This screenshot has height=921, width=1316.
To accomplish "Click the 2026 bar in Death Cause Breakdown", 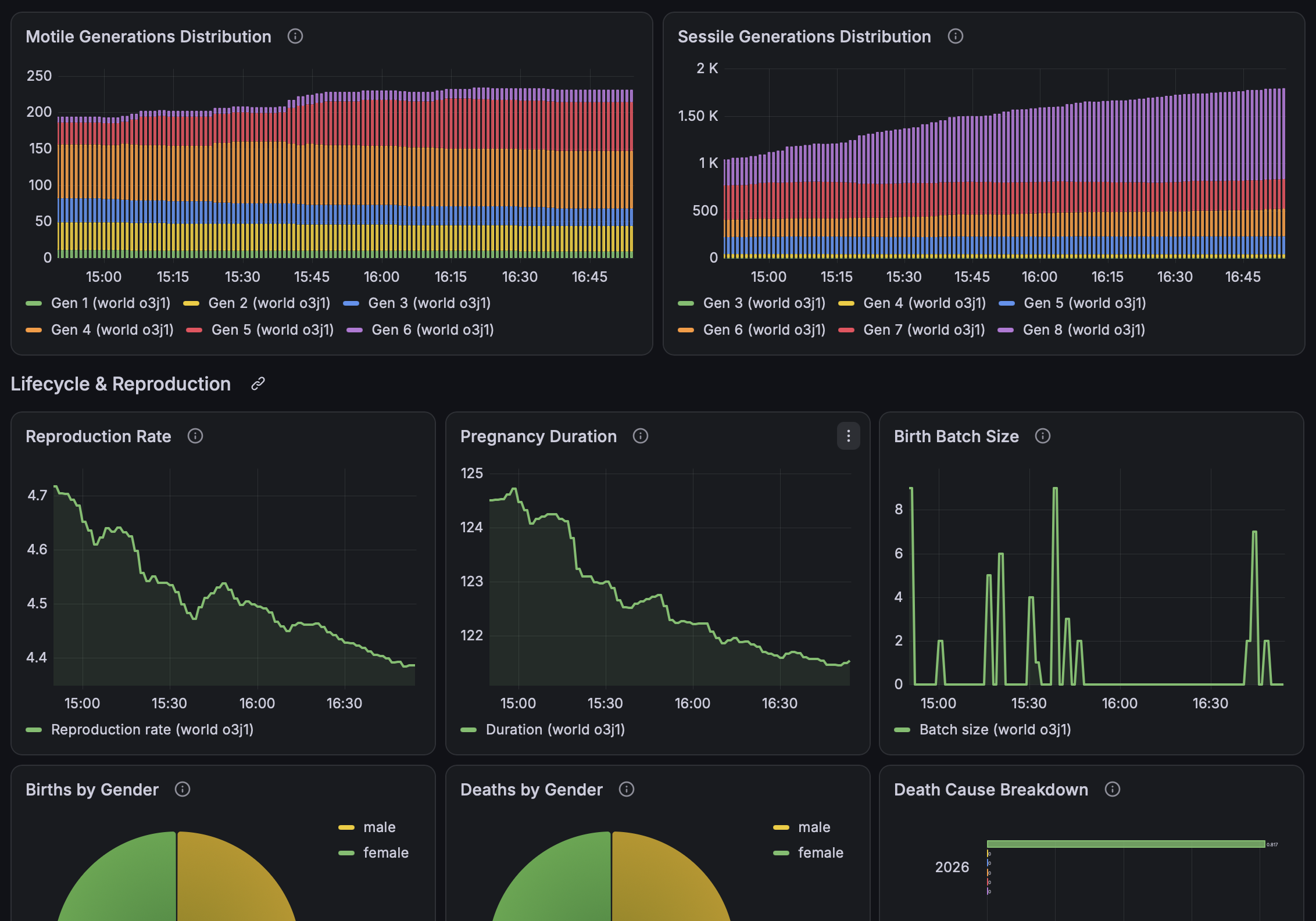I will click(x=1126, y=844).
